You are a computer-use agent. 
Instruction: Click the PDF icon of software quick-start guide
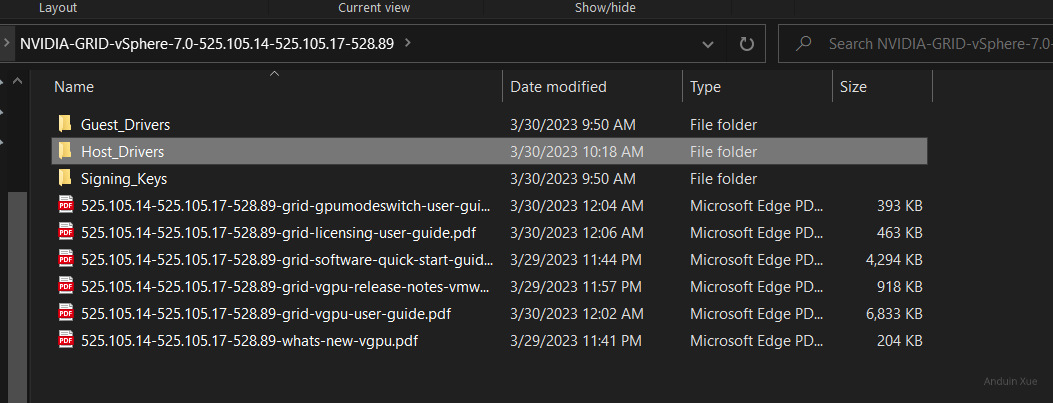click(66, 259)
